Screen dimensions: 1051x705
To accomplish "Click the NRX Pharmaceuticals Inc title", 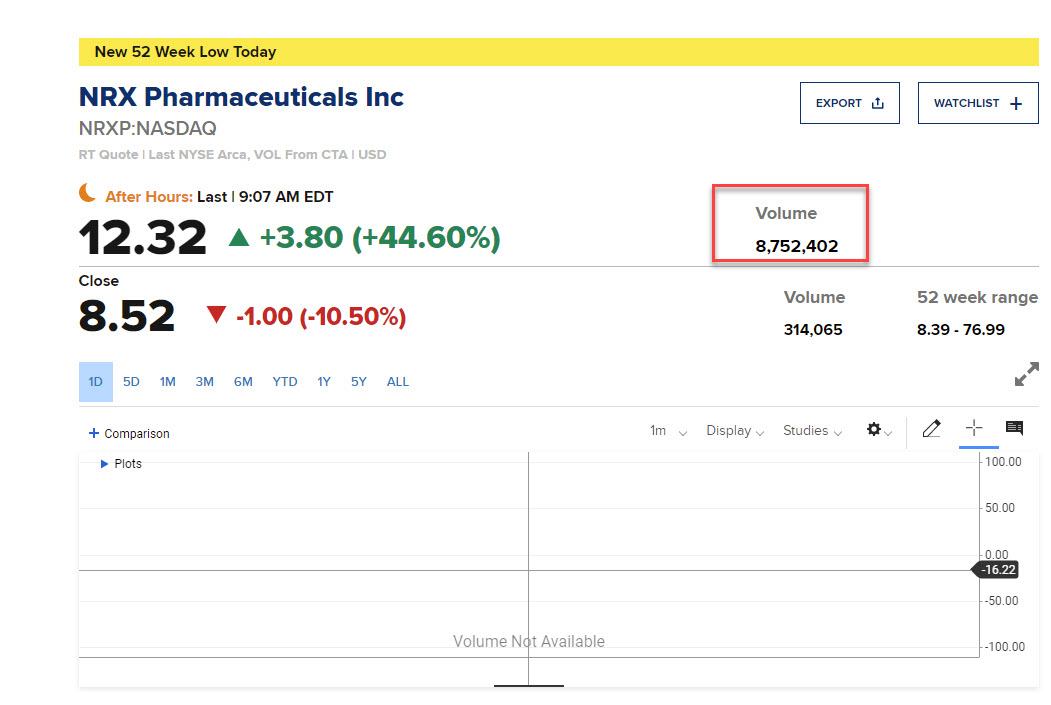I will [x=241, y=97].
